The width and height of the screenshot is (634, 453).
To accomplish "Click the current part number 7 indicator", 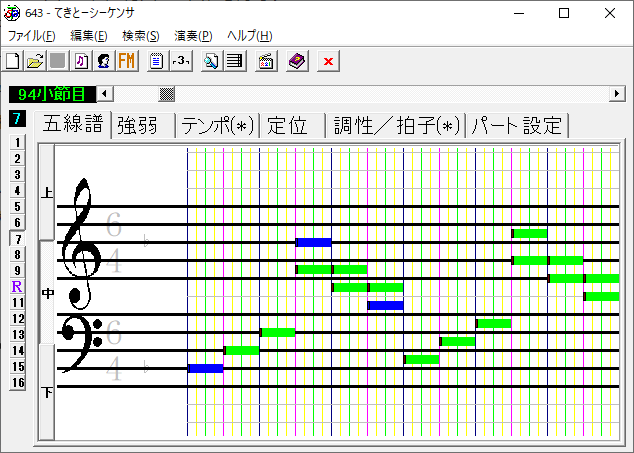I will click(x=17, y=119).
